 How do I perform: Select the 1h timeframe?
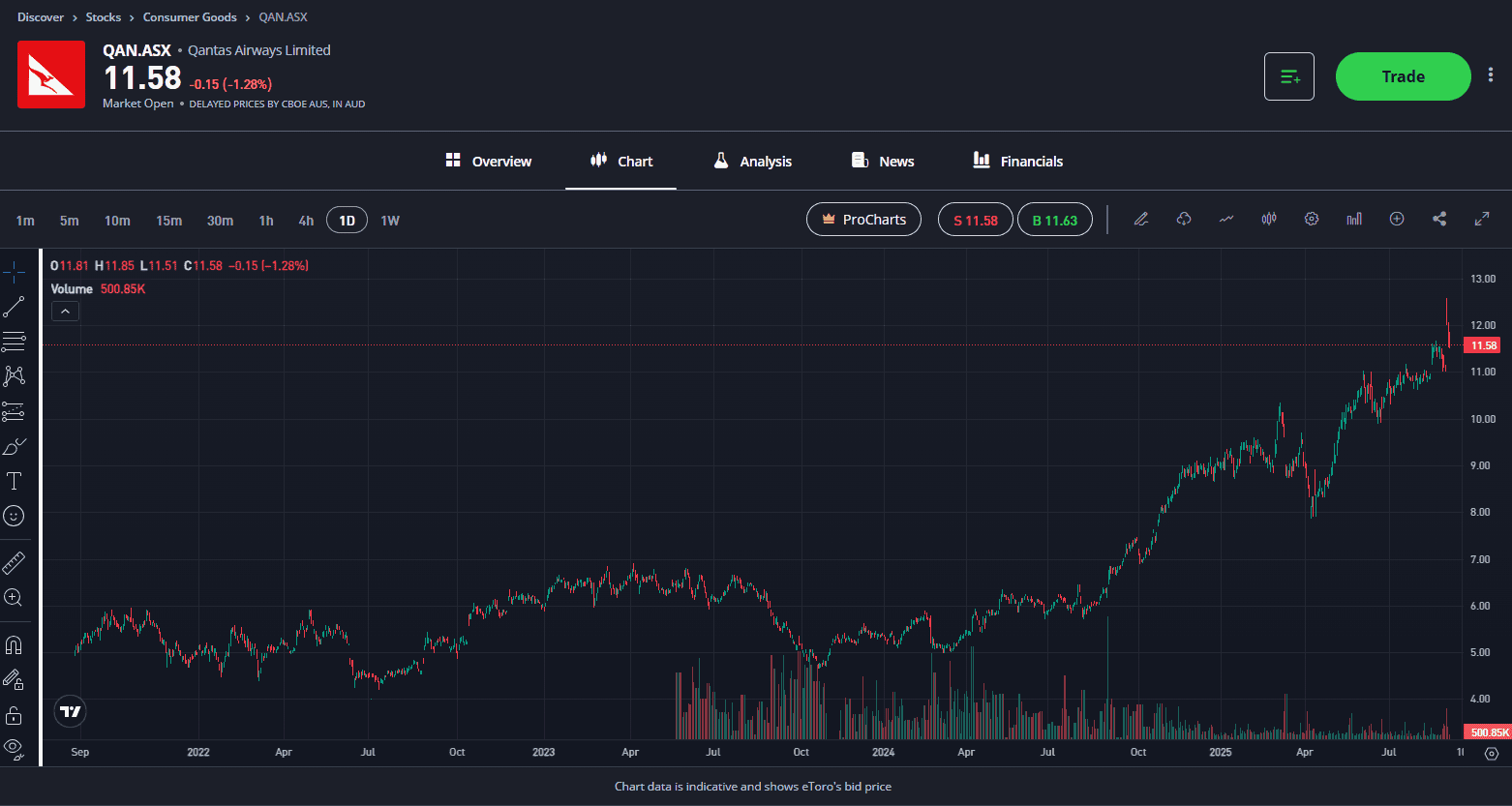pyautogui.click(x=266, y=221)
